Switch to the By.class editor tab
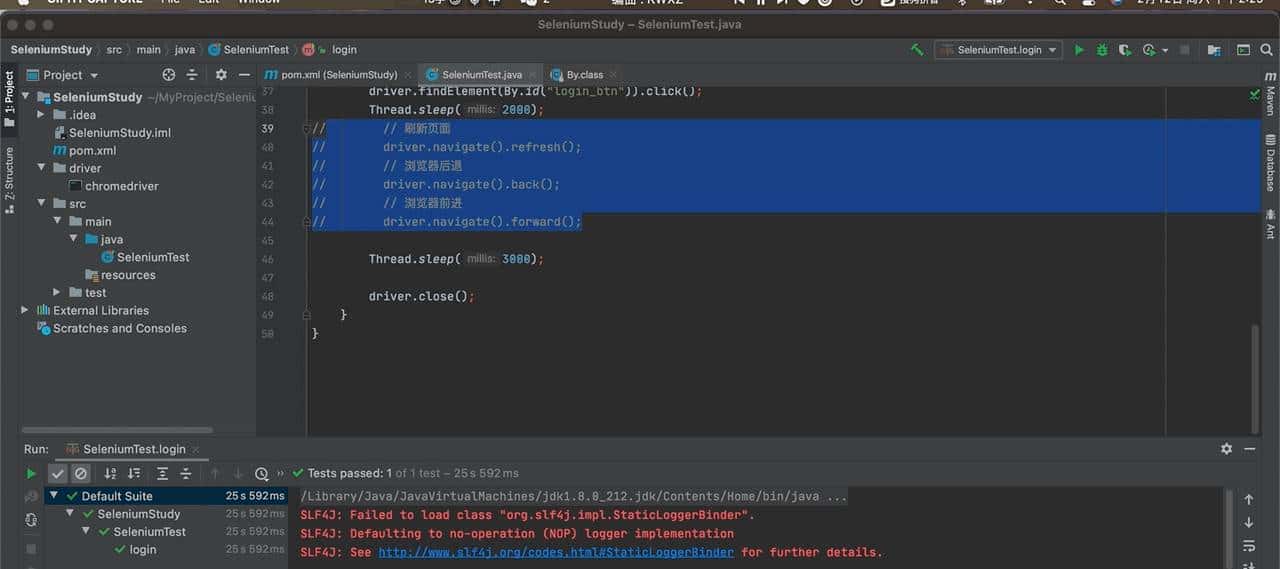Image resolution: width=1280 pixels, height=569 pixels. coord(584,75)
